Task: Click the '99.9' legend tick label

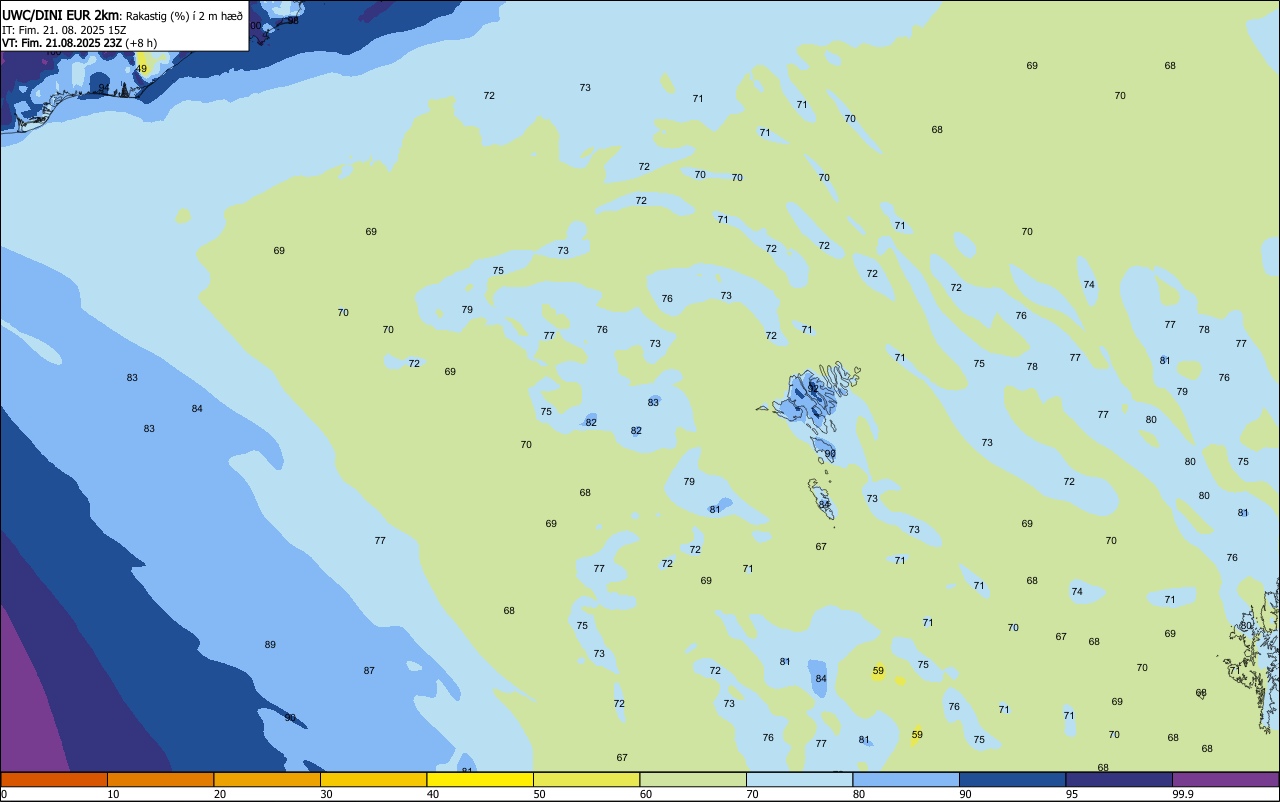Action: coord(1182,794)
